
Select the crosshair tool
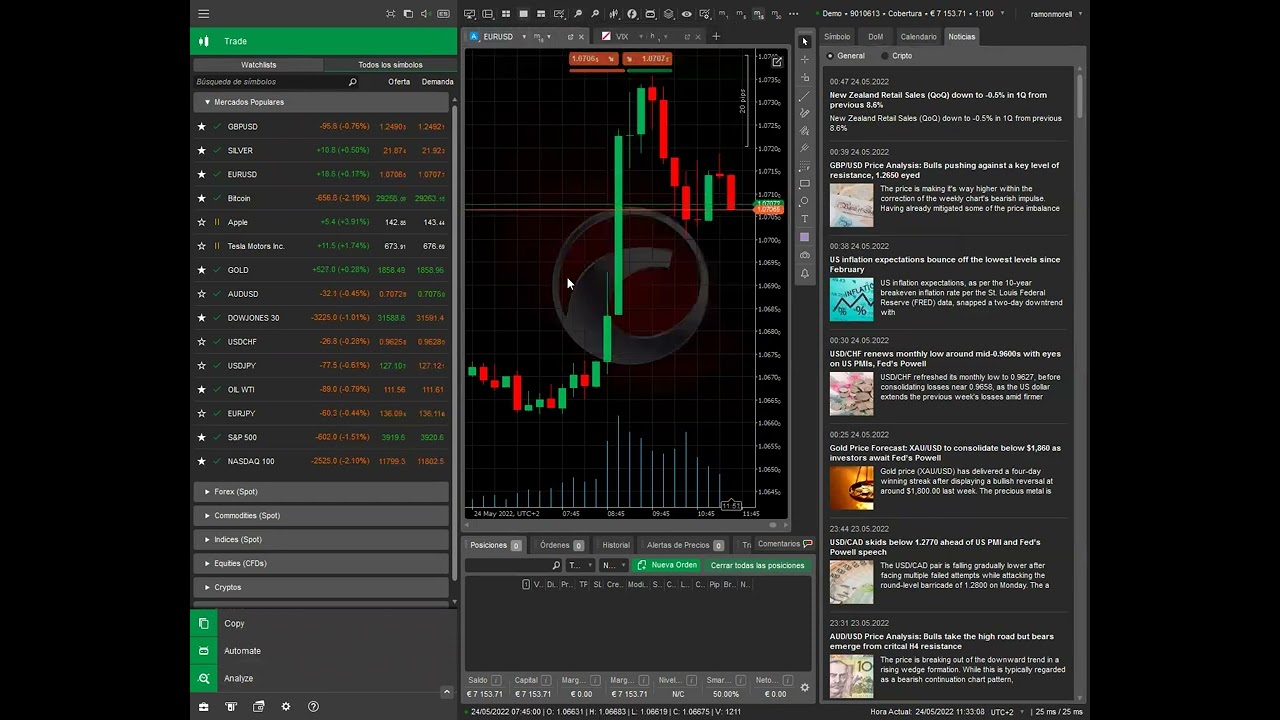tap(805, 59)
